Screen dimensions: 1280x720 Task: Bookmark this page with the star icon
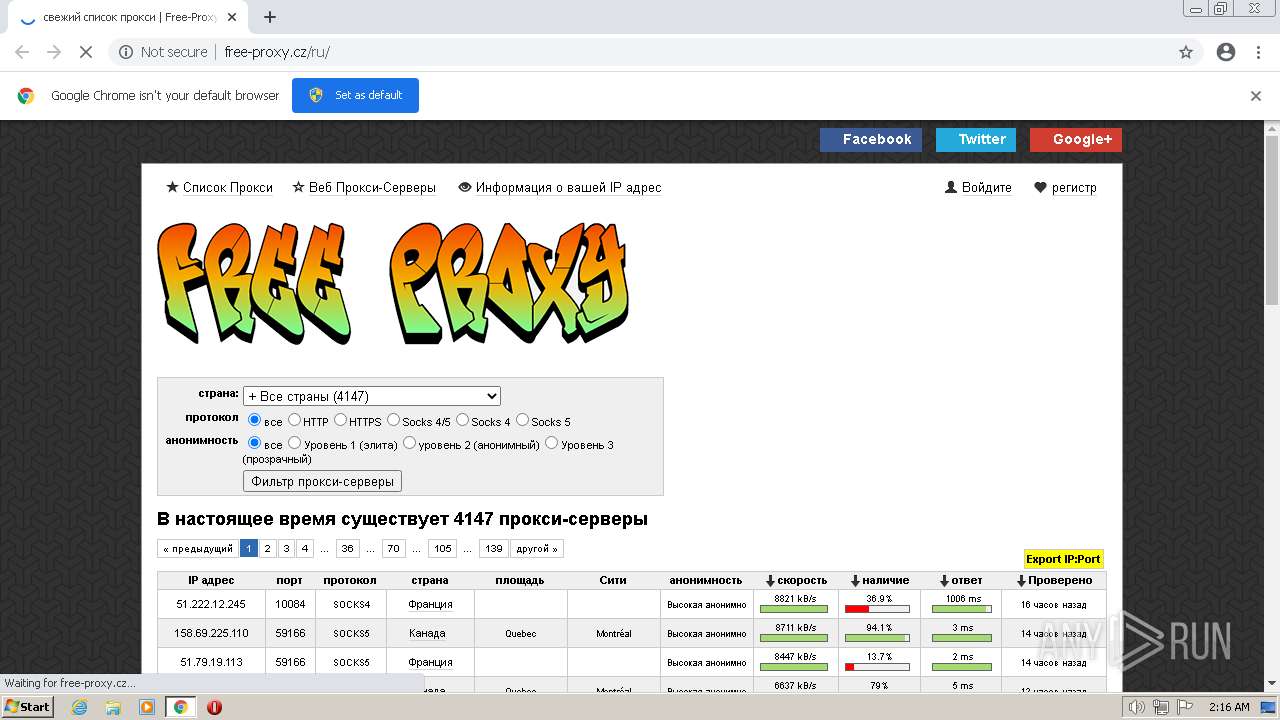click(x=1186, y=52)
